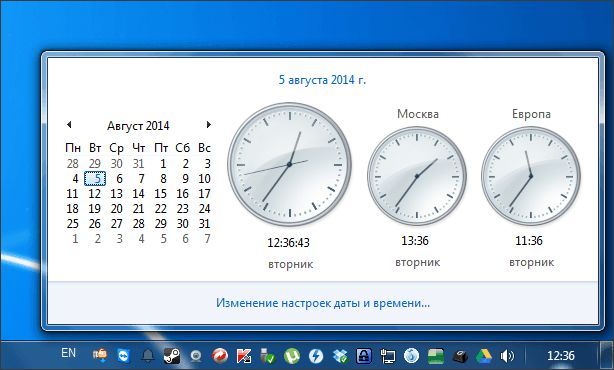614x370 pixels.
Task: Select 20 in the August calendar
Action: [x=116, y=209]
